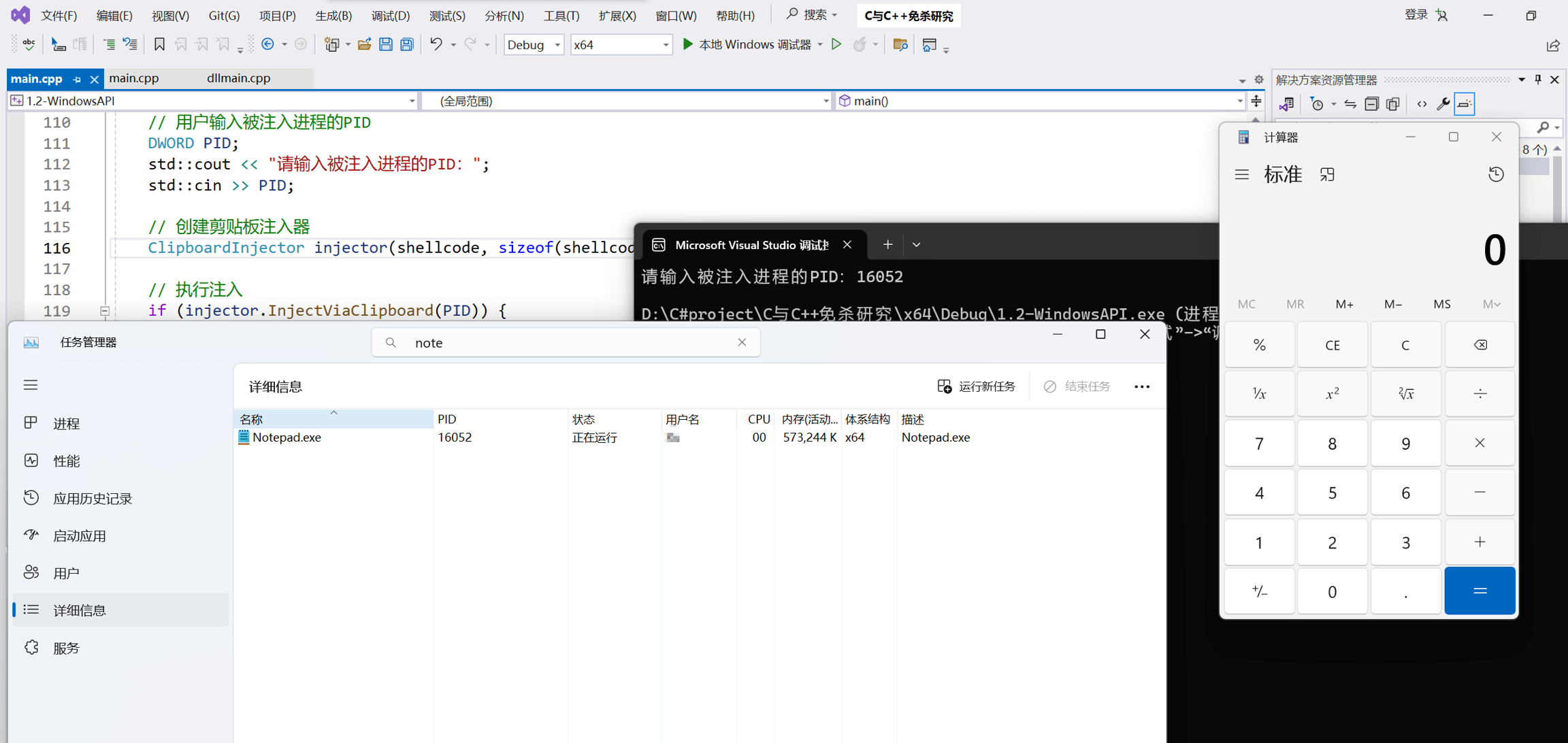Expand the x64 platform dropdown
The width and height of the screenshot is (1568, 743).
pos(665,45)
